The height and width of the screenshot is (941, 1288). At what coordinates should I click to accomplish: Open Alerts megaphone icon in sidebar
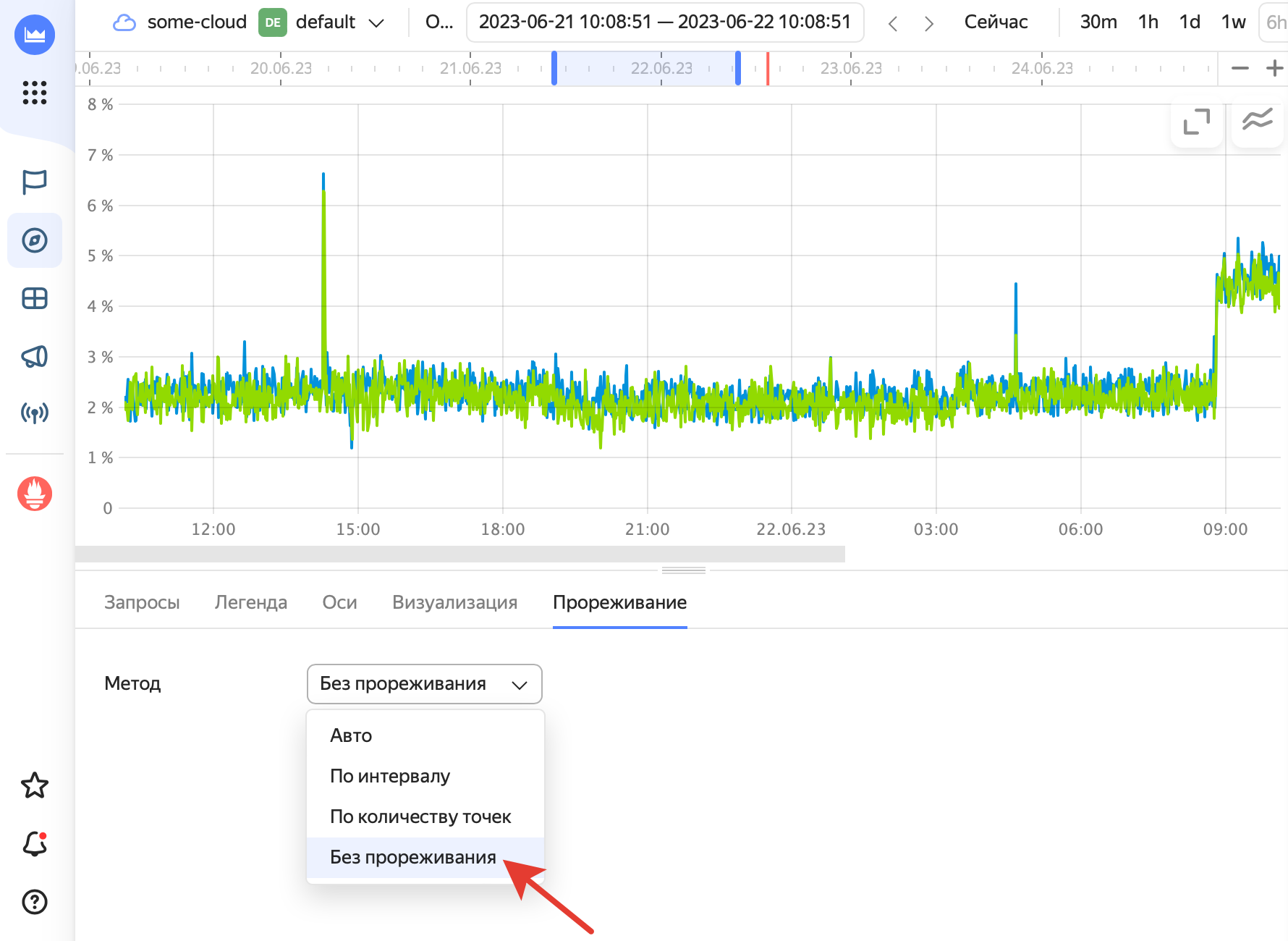click(34, 356)
